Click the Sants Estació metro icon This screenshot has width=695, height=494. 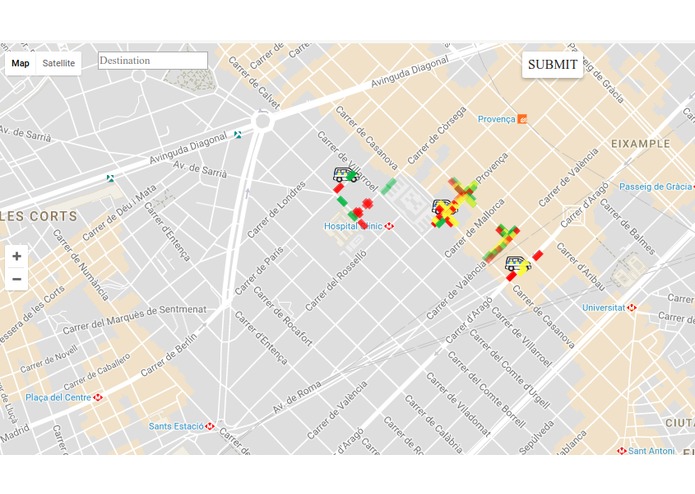point(210,426)
